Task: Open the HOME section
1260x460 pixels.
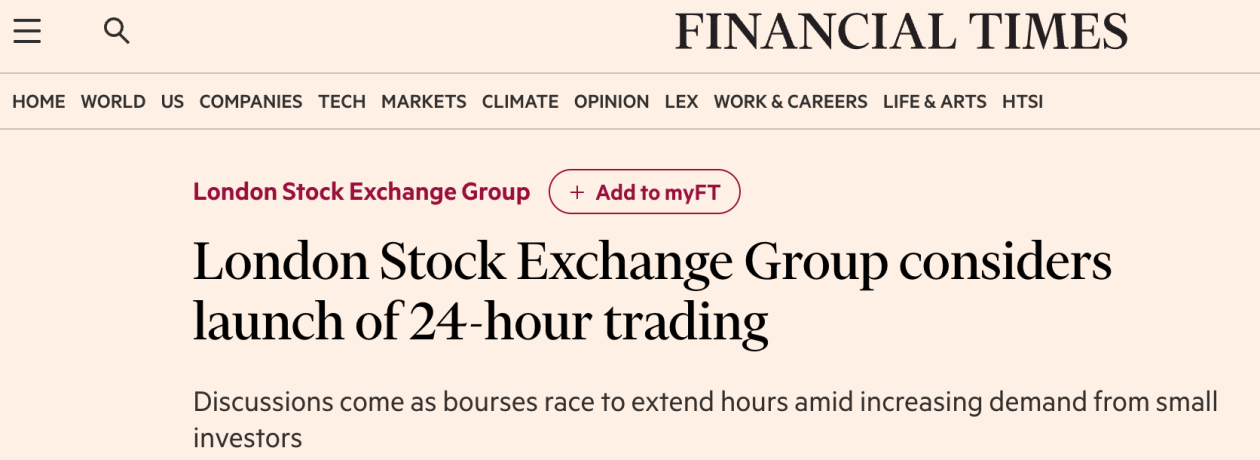Action: (39, 101)
